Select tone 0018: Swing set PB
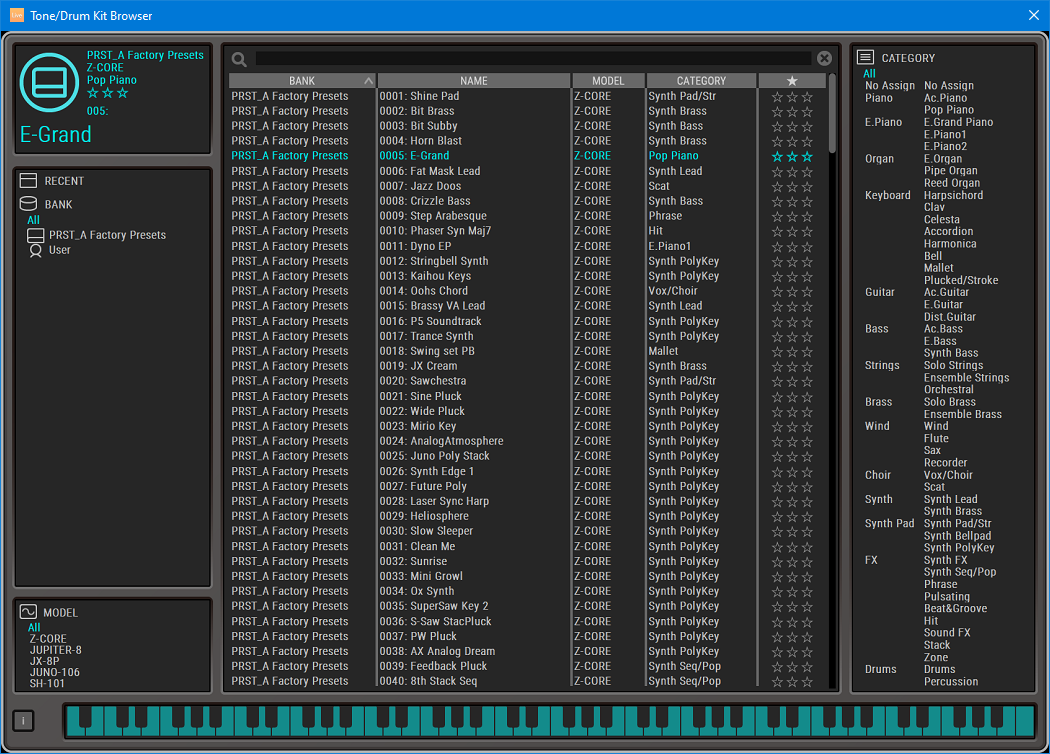Screen dimensions: 1050x754 427,351
